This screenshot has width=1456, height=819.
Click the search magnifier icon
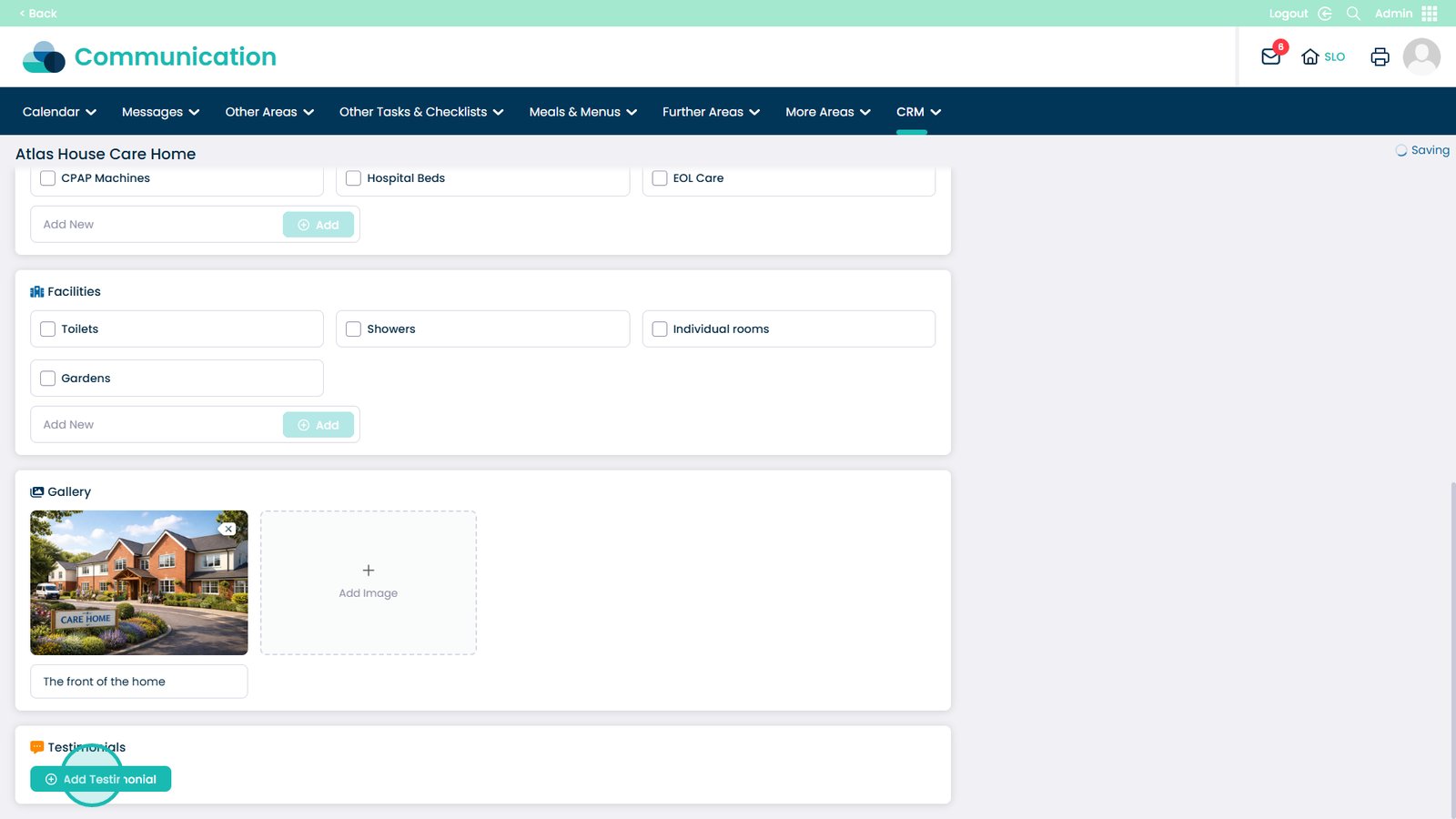[x=1353, y=14]
